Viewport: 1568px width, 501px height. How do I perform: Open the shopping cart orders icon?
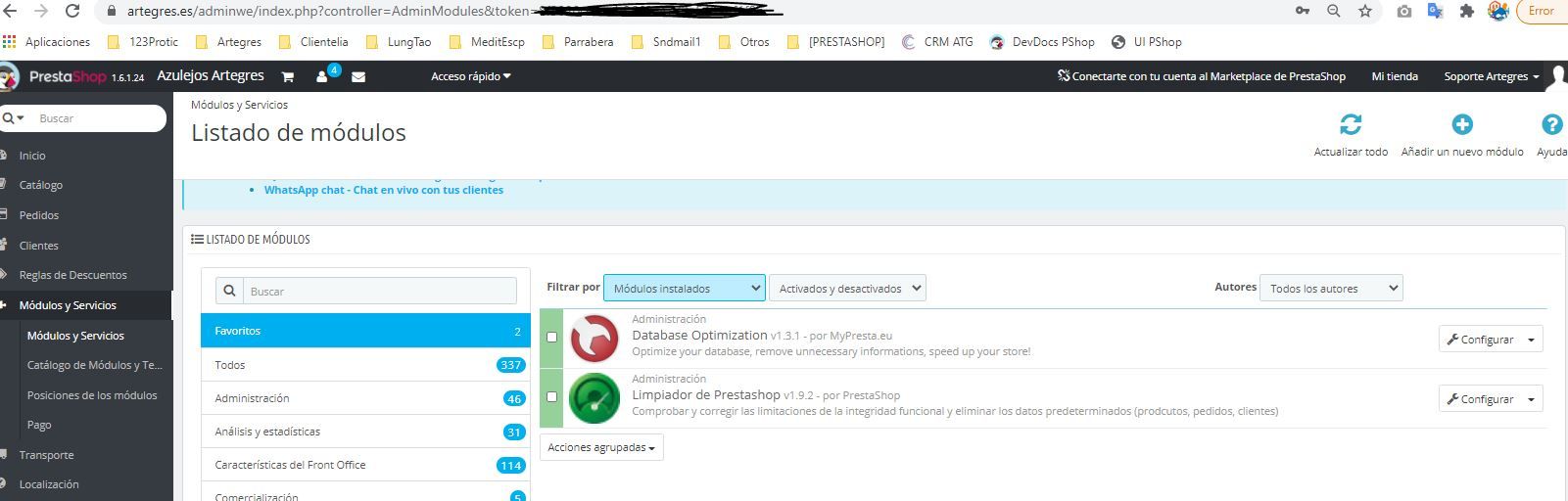click(x=288, y=76)
